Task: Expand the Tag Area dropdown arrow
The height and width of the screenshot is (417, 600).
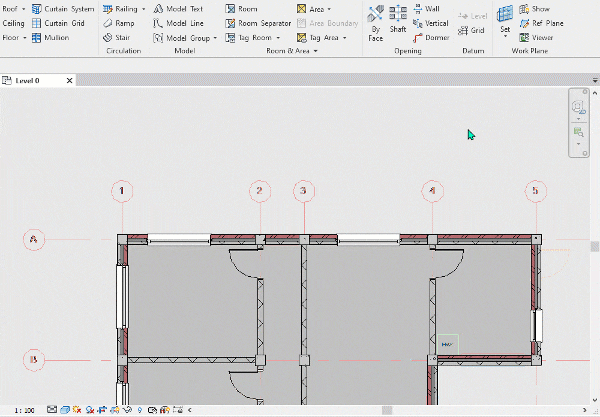Action: coord(344,37)
